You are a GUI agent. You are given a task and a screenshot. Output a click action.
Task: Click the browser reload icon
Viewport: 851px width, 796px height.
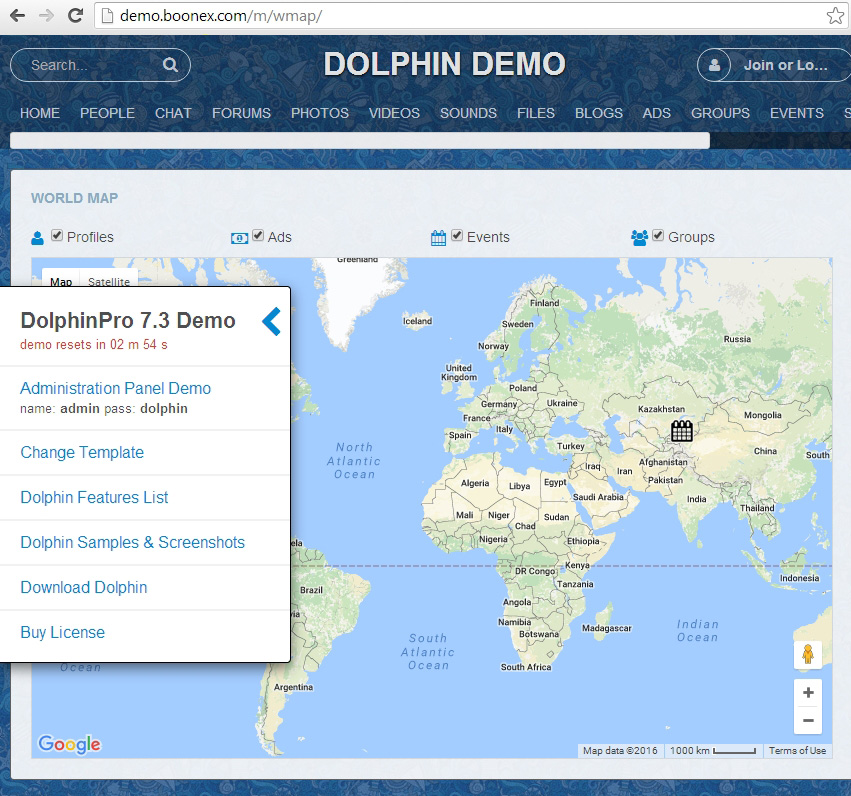click(75, 16)
